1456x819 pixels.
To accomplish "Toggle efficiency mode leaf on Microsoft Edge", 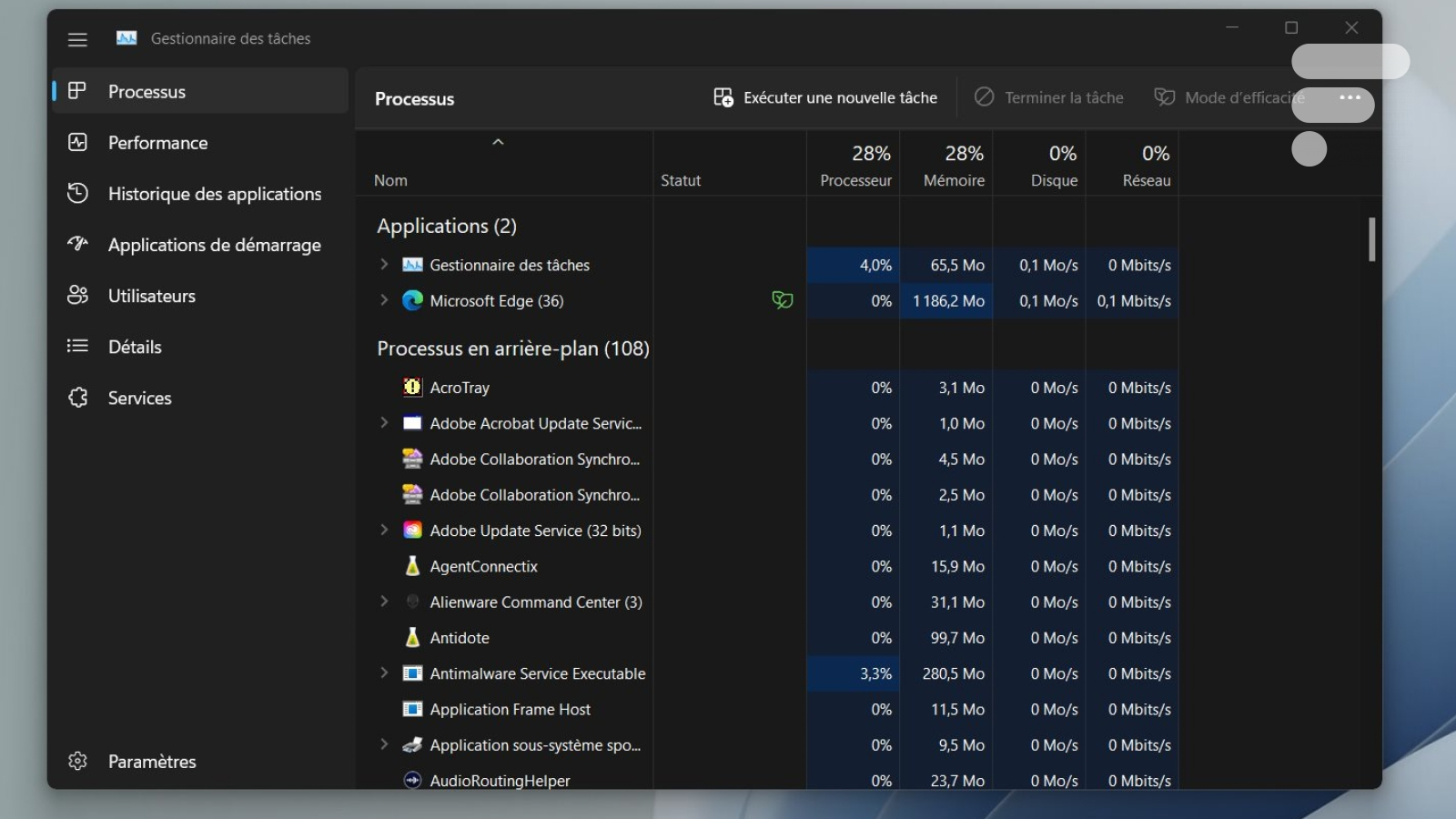I will 783,300.
